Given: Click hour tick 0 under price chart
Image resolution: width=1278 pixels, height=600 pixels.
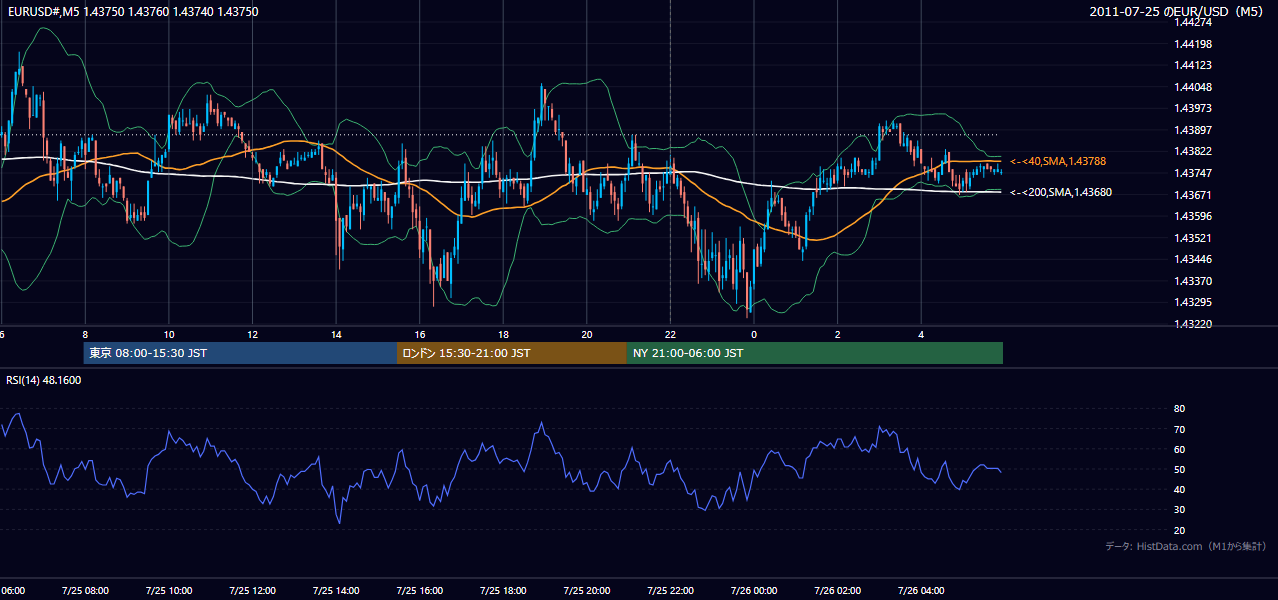Looking at the screenshot, I should (x=754, y=335).
